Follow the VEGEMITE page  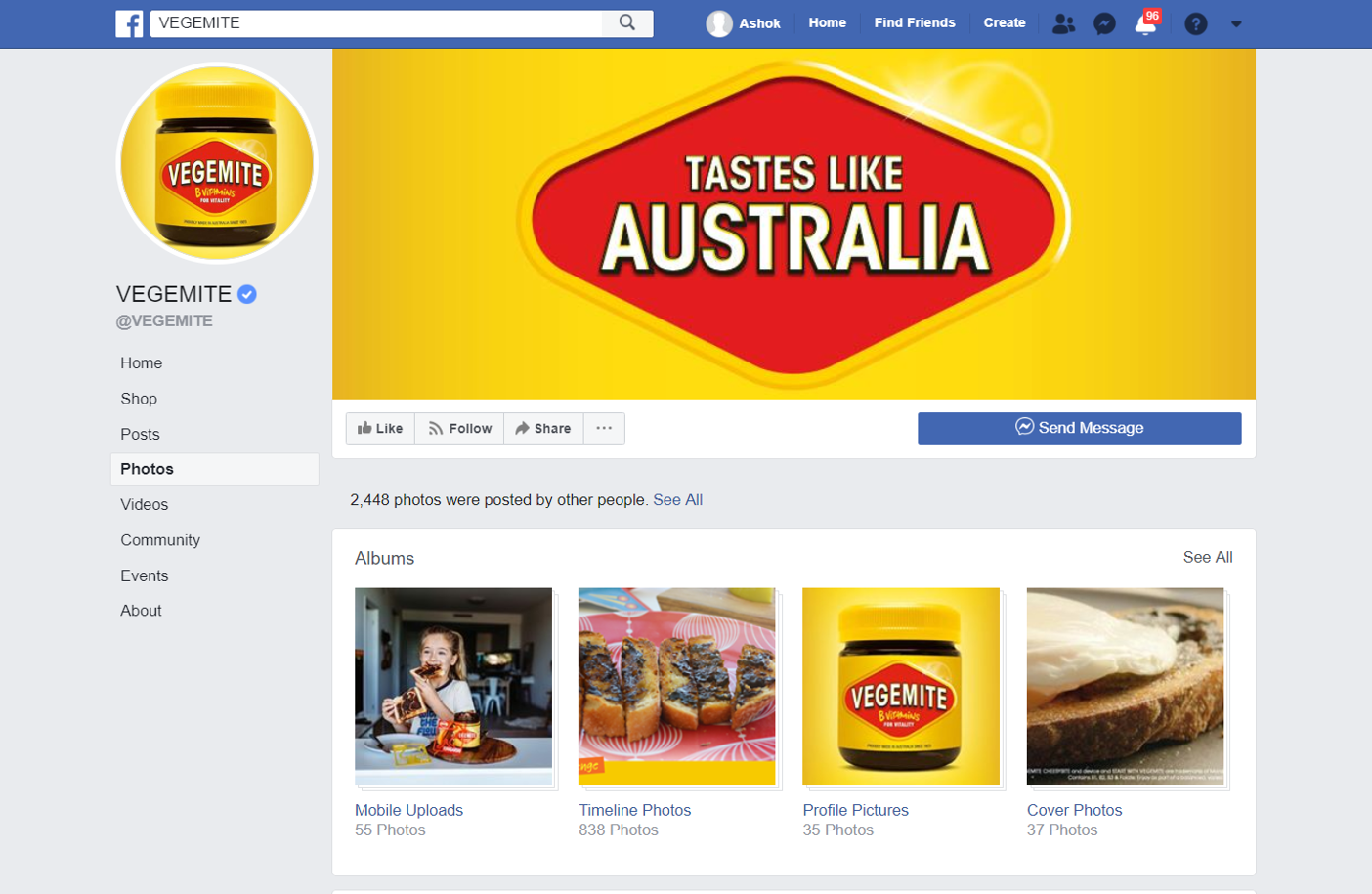459,428
